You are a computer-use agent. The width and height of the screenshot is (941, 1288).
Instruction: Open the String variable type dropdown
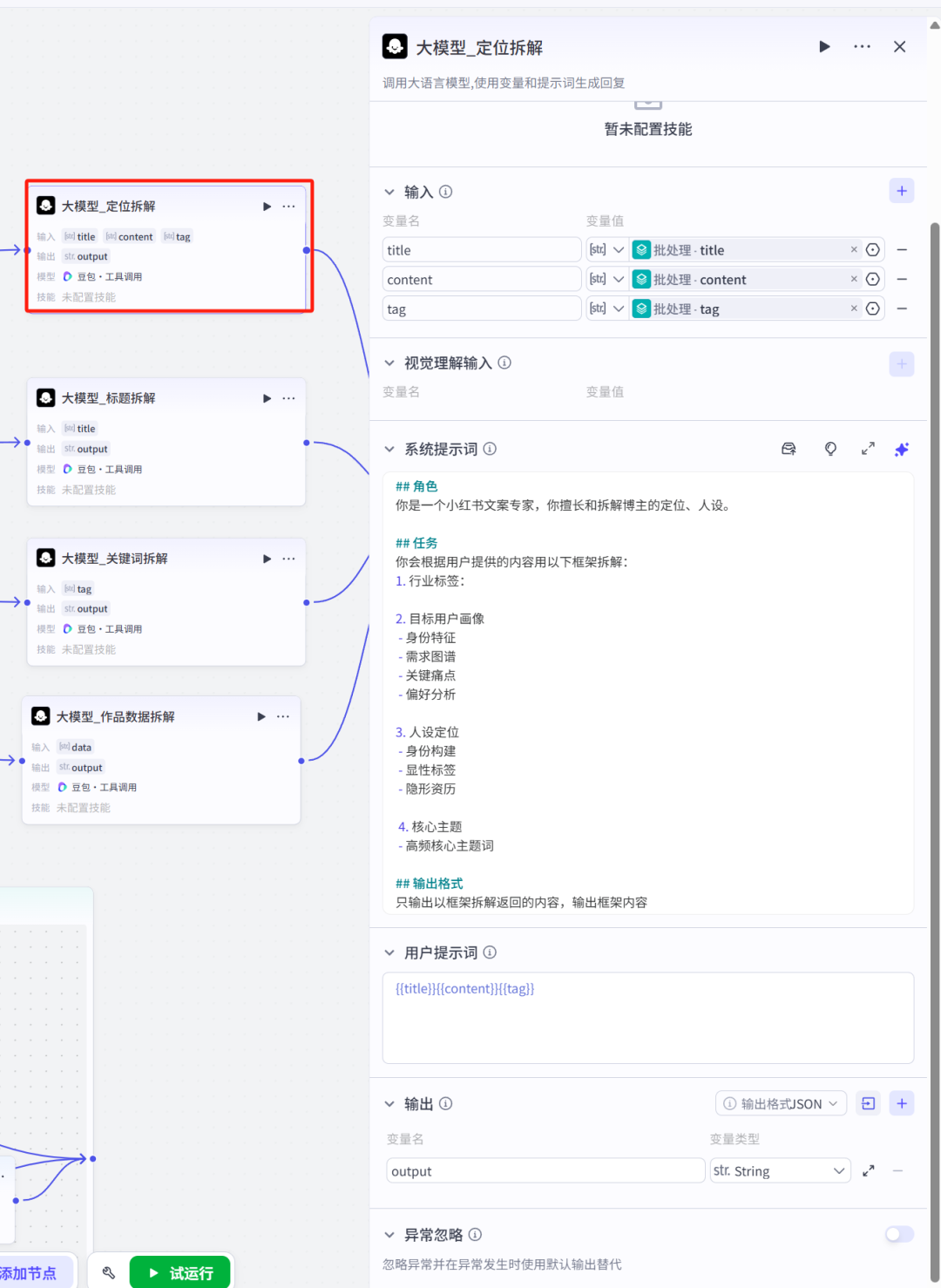tap(780, 1170)
